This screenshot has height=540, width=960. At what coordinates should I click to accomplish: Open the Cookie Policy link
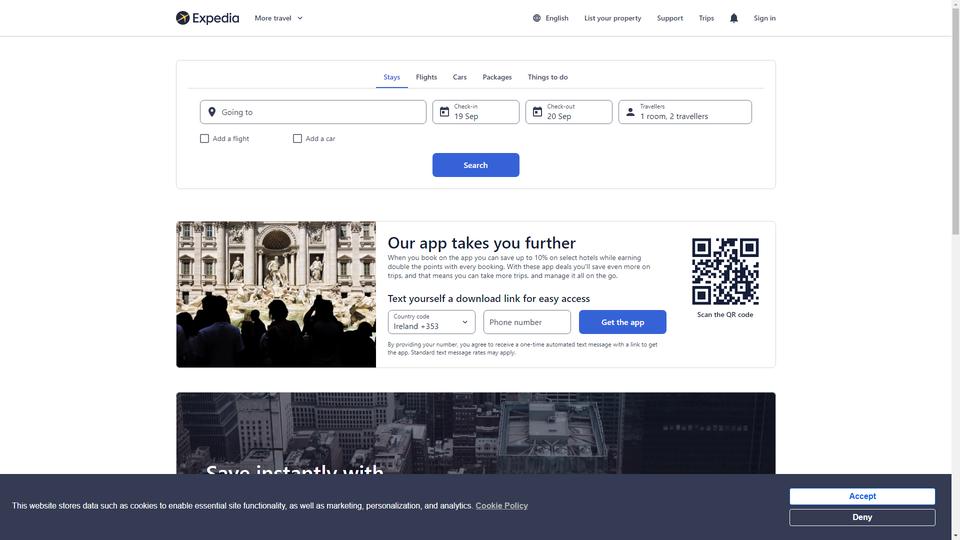(501, 506)
